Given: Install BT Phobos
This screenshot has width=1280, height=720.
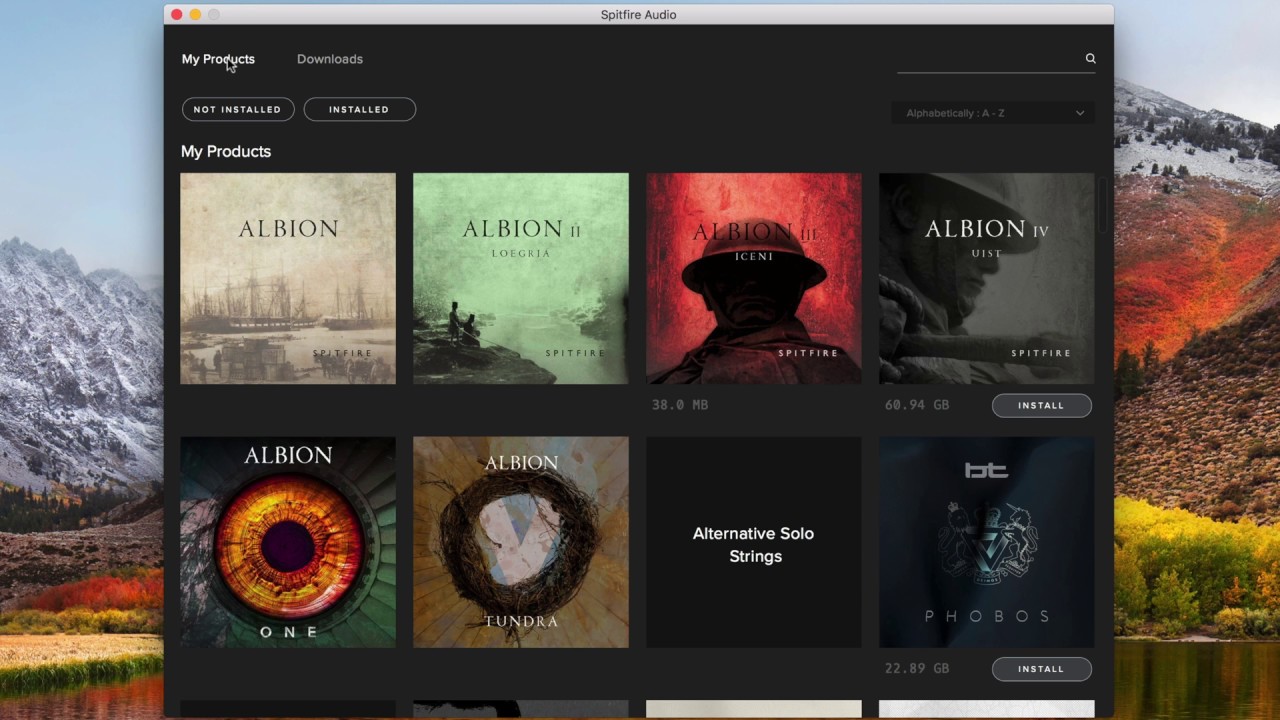Looking at the screenshot, I should pyautogui.click(x=1041, y=668).
